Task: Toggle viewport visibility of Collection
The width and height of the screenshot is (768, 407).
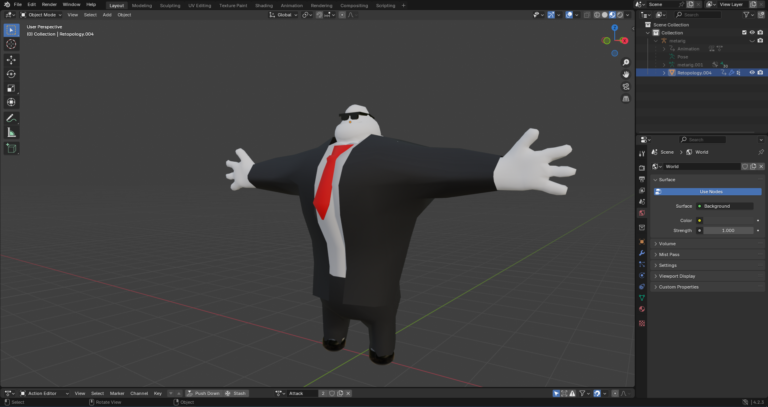Action: [x=751, y=33]
